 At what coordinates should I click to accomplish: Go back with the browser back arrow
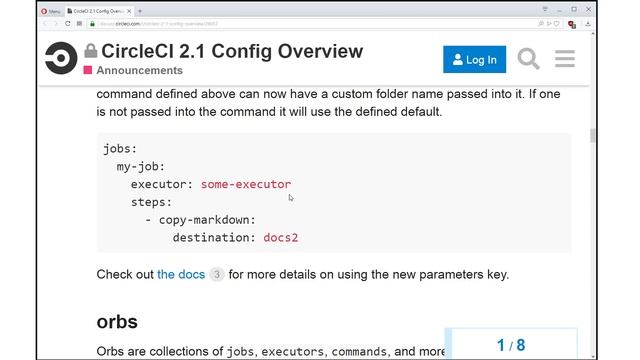point(44,24)
